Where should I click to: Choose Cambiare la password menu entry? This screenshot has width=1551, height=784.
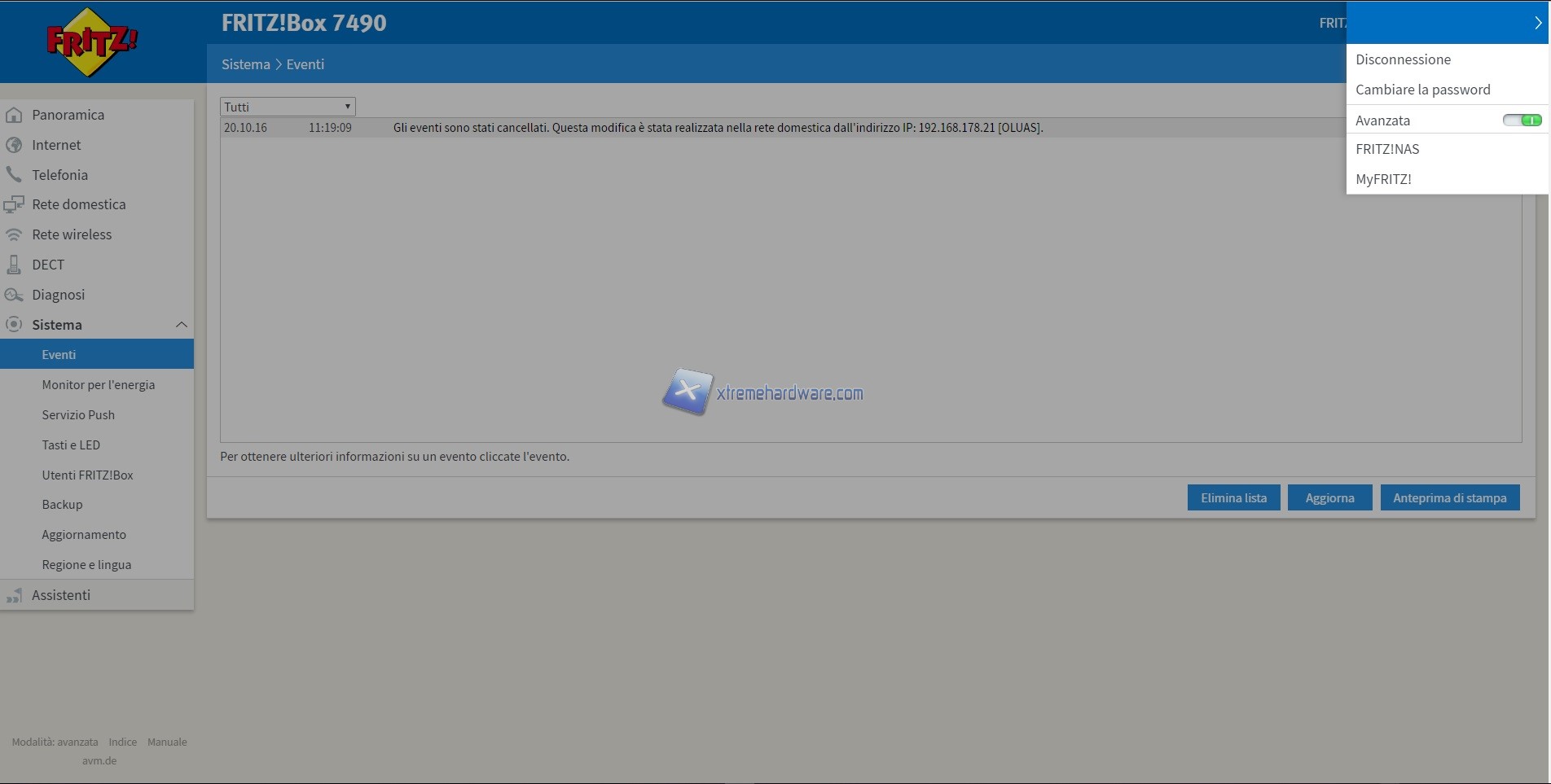1422,90
